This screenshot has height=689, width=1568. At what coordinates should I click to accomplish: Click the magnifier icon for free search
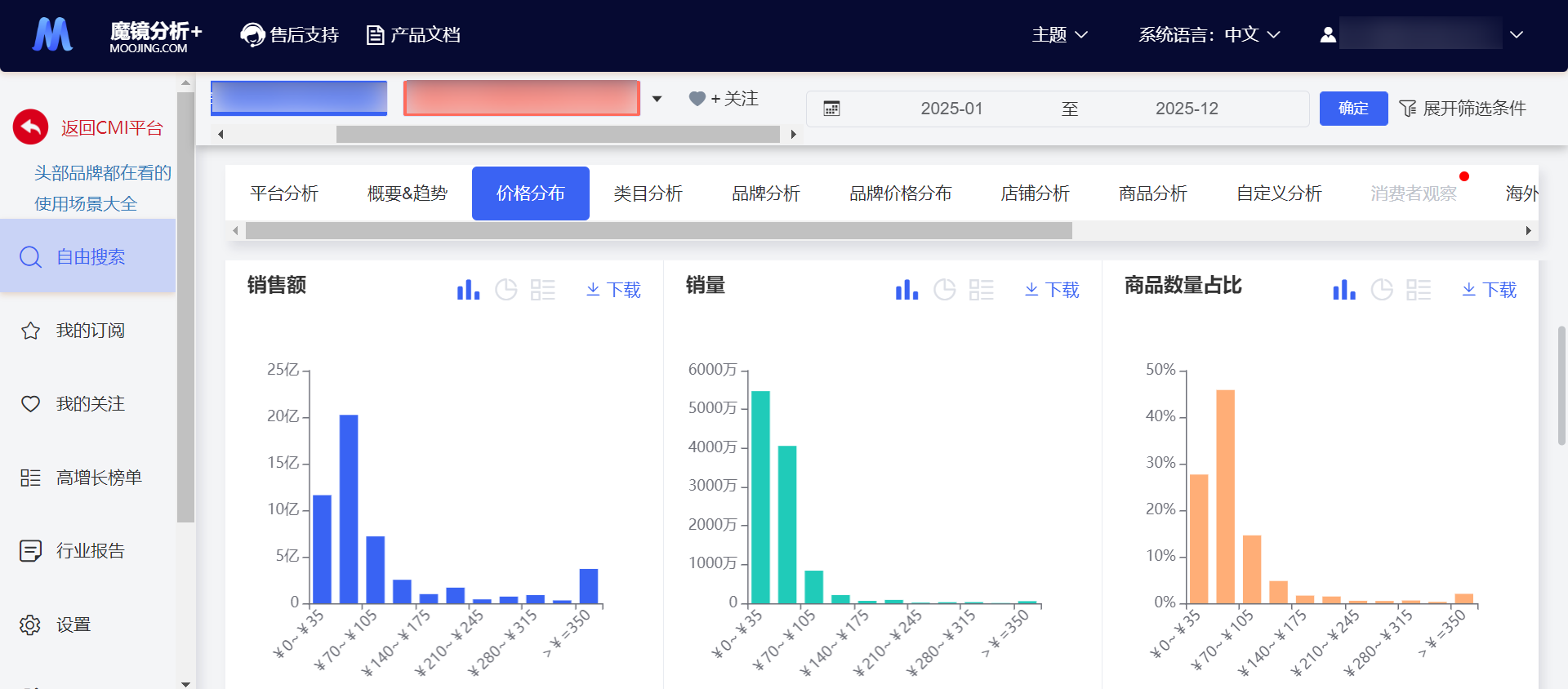coord(30,257)
